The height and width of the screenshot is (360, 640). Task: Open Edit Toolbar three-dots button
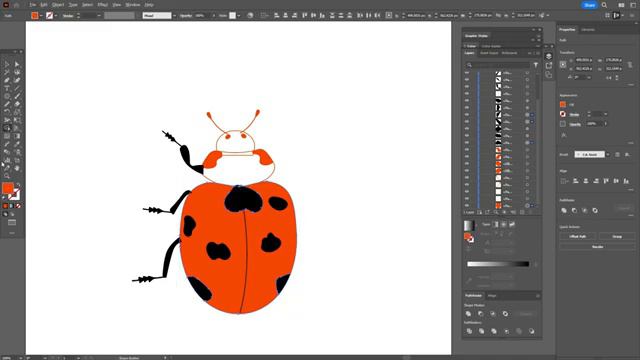coord(12,233)
